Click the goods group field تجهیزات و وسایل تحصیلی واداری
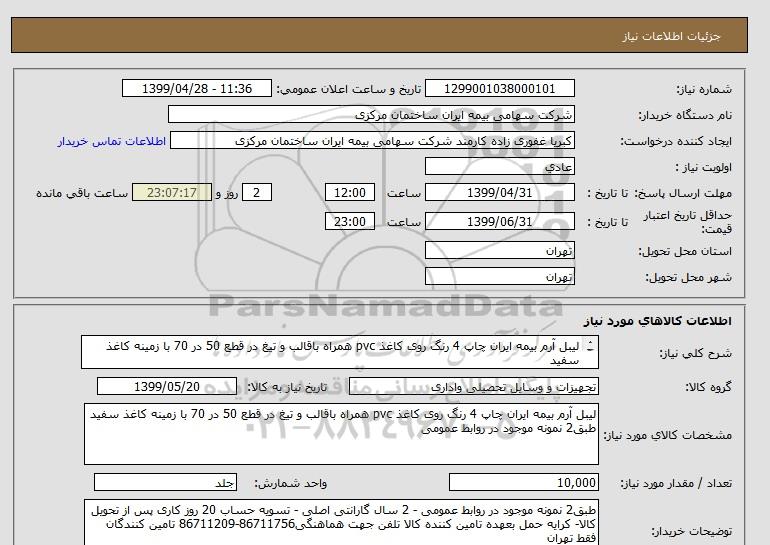770x545 pixels. tap(473, 386)
